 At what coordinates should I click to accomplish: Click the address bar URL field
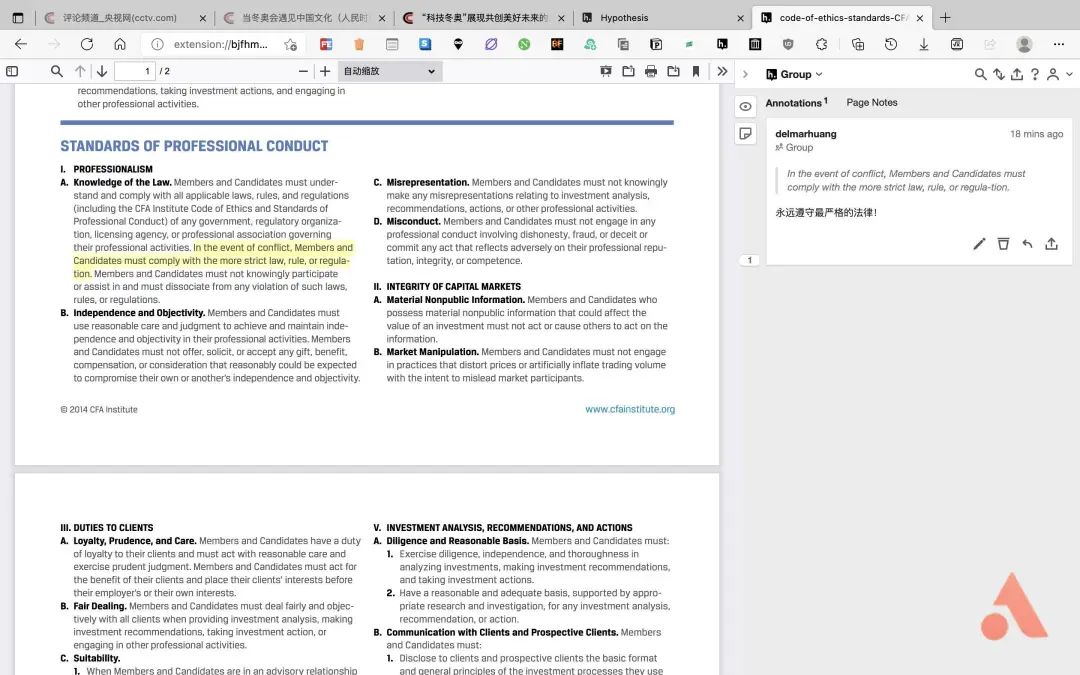point(220,44)
